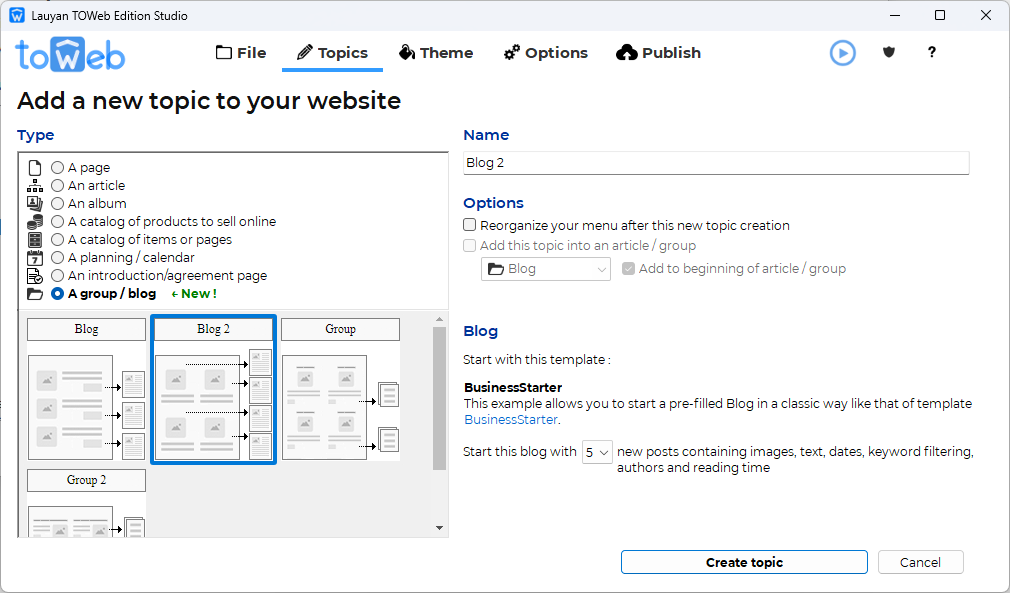Select the 'A page' radio button
The width and height of the screenshot is (1010, 593).
57,167
